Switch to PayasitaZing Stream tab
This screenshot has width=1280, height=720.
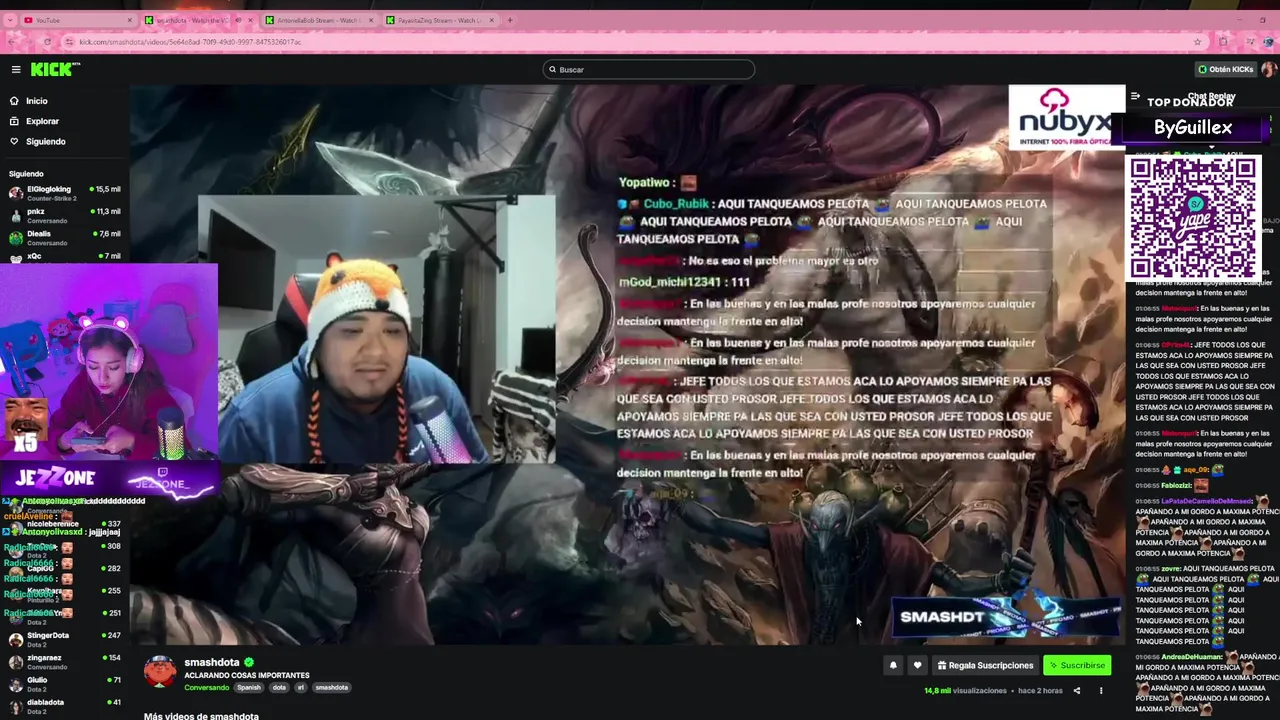(441, 20)
